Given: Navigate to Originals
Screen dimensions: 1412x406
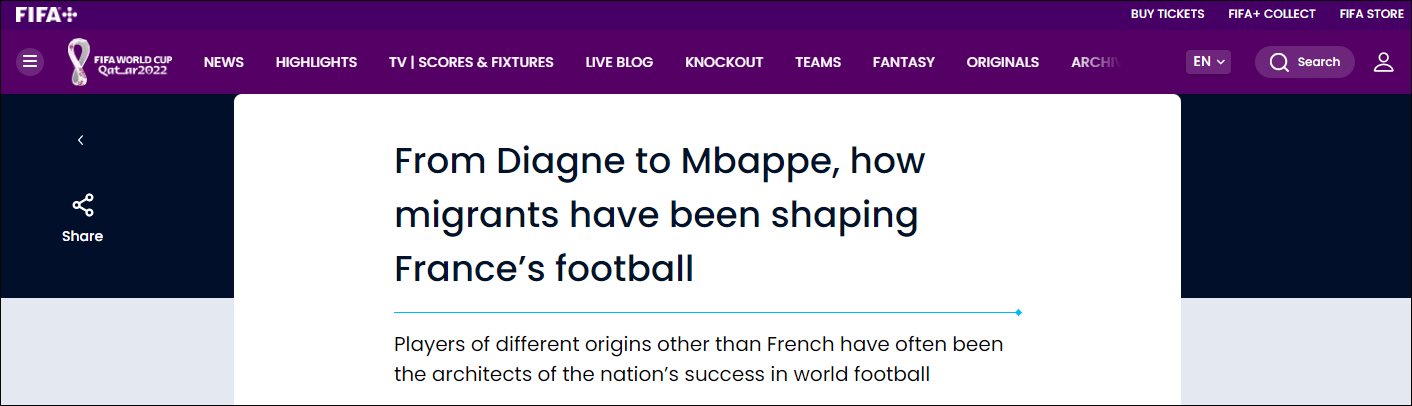Looking at the screenshot, I should click(1002, 62).
